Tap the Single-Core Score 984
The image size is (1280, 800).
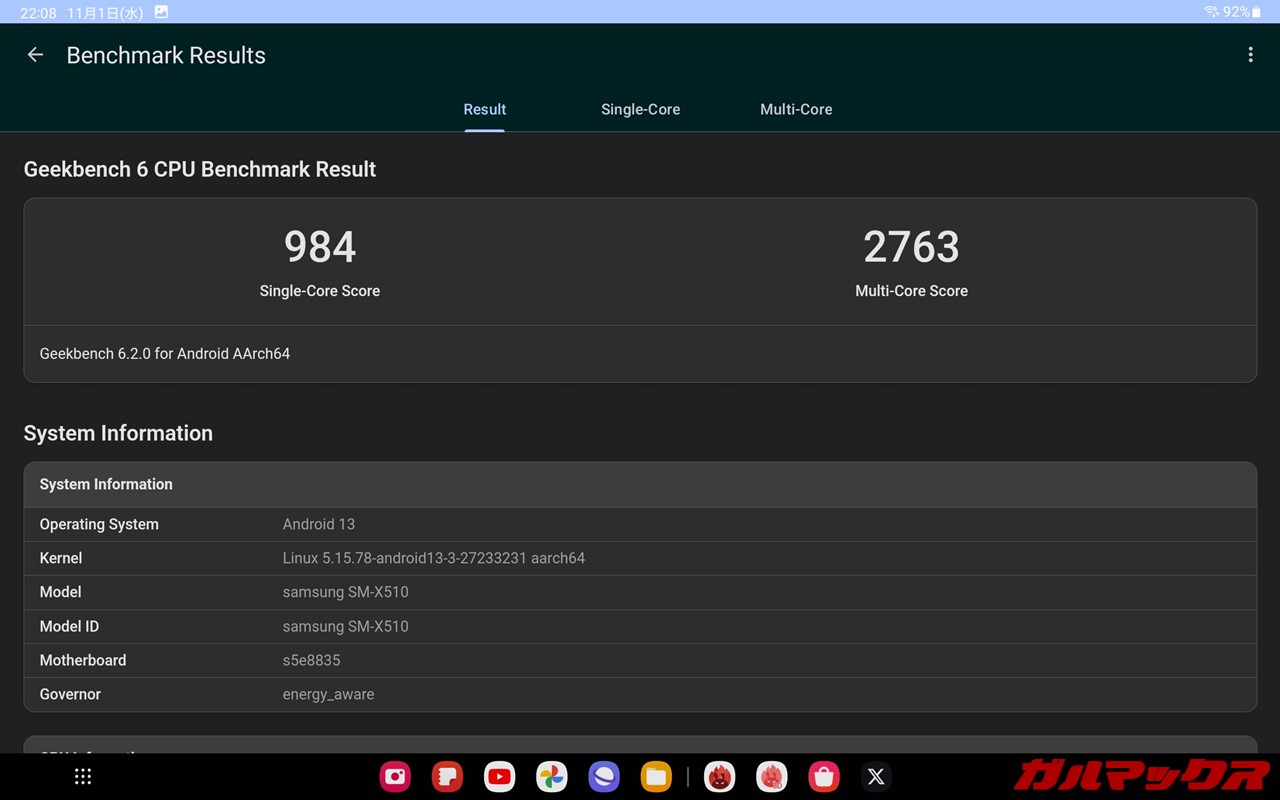coord(320,247)
